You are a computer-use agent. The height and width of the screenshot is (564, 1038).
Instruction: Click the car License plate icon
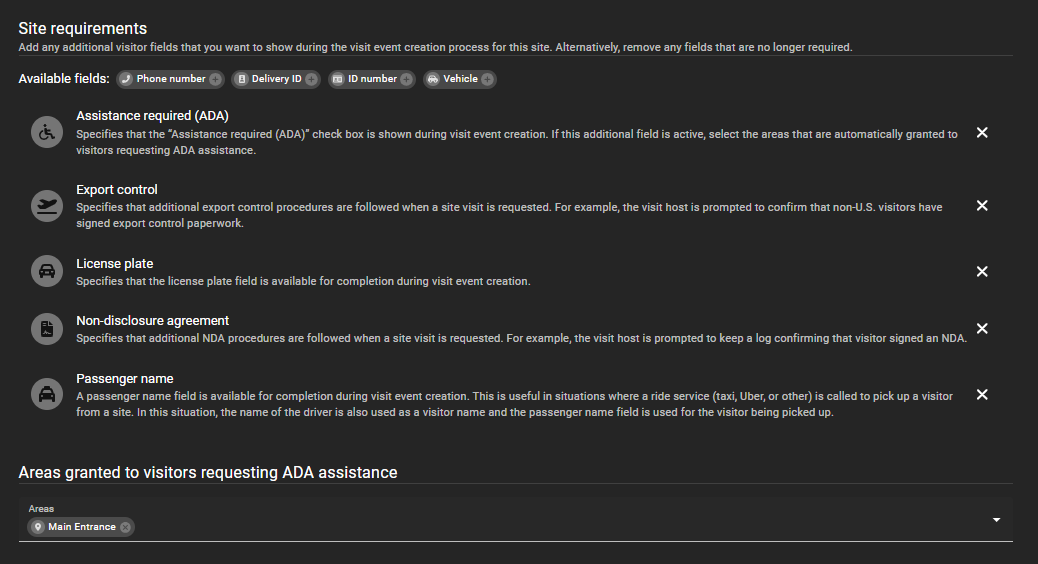[x=47, y=272]
